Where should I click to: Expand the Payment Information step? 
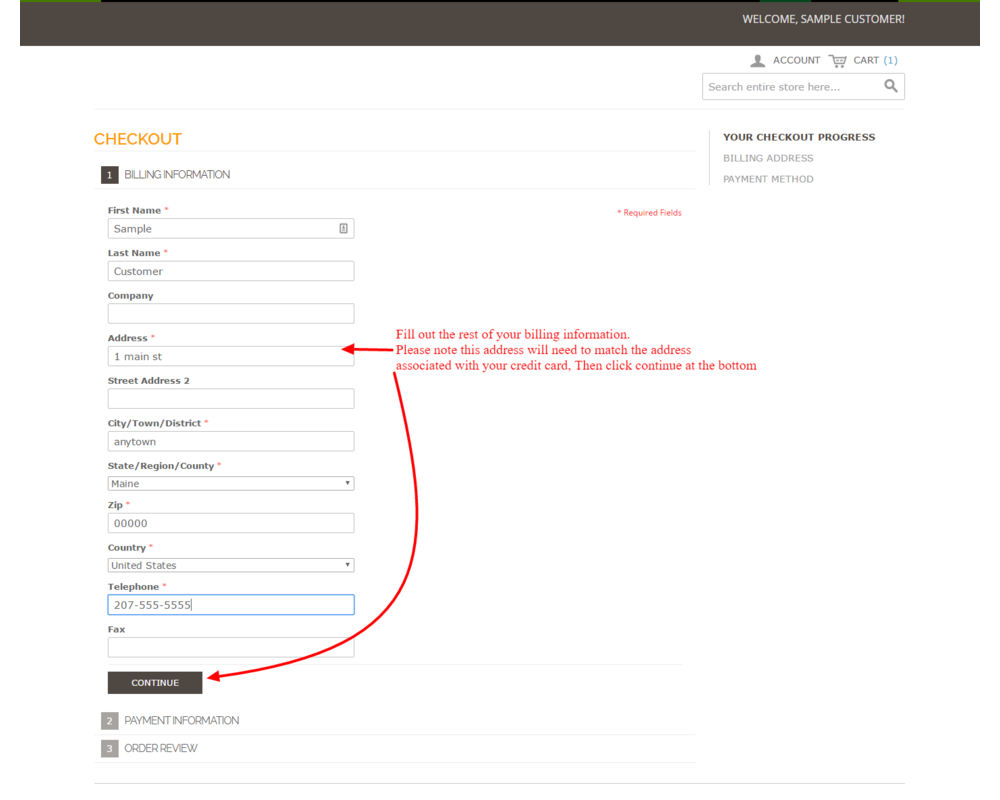point(181,721)
